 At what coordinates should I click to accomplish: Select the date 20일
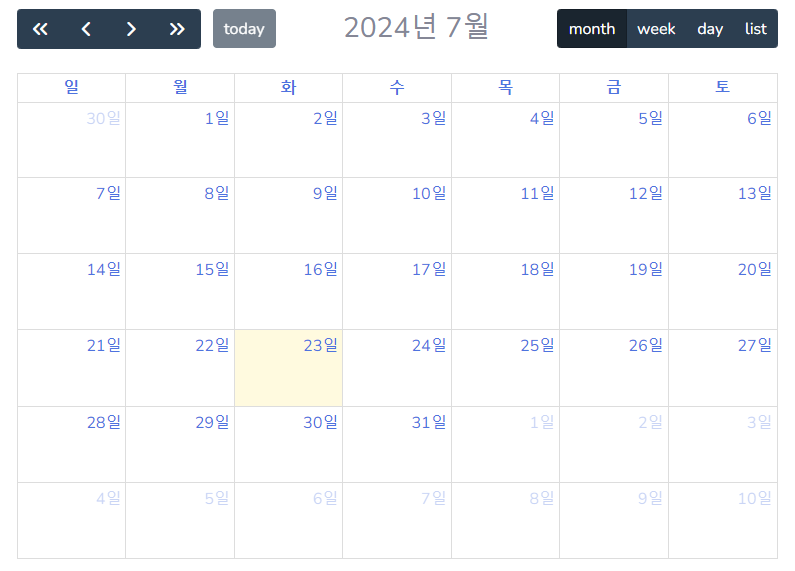click(x=755, y=269)
